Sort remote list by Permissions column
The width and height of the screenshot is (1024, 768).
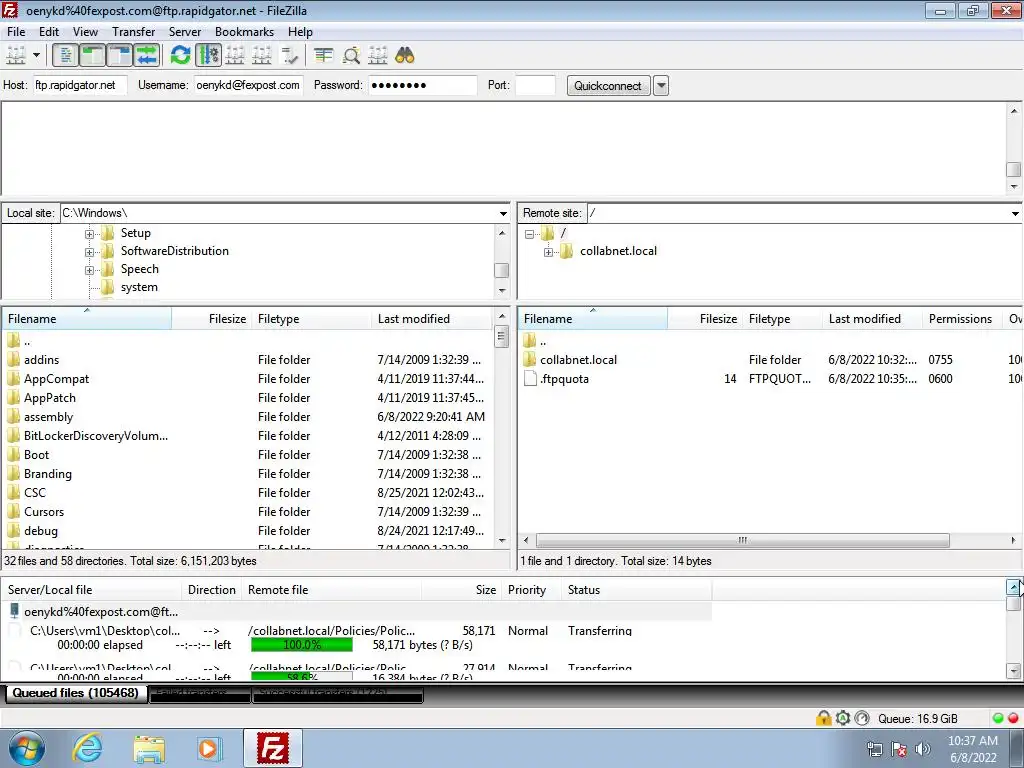[x=960, y=319]
